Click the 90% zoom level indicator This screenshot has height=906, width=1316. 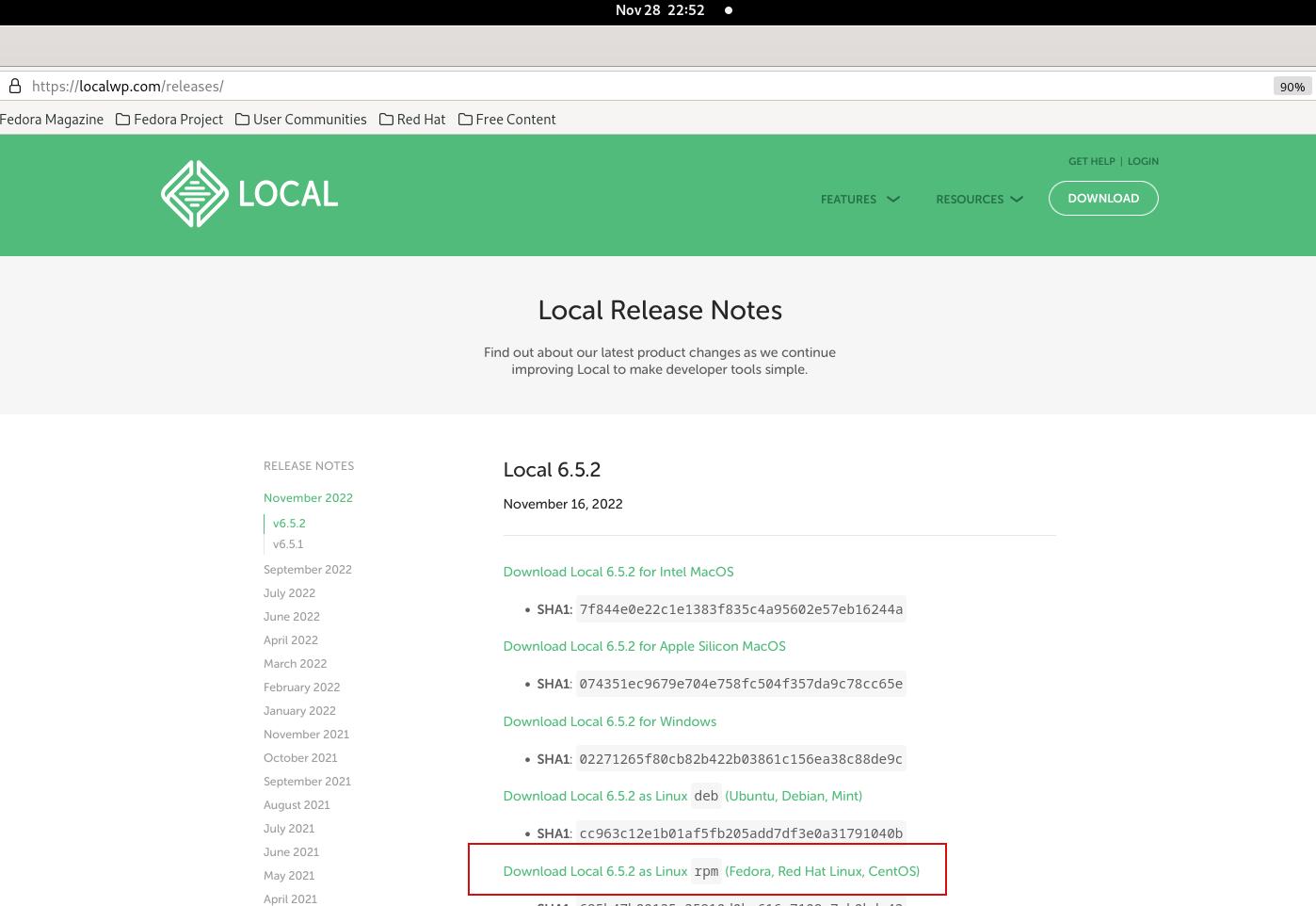click(1292, 87)
